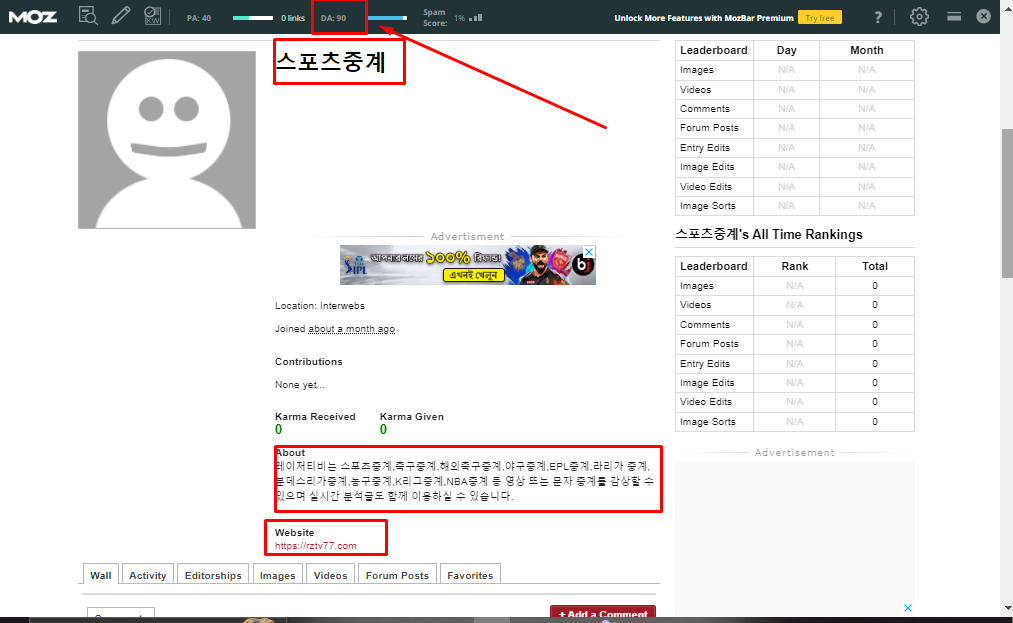Open the Forum Posts tab
This screenshot has height=623, width=1013.
(399, 575)
